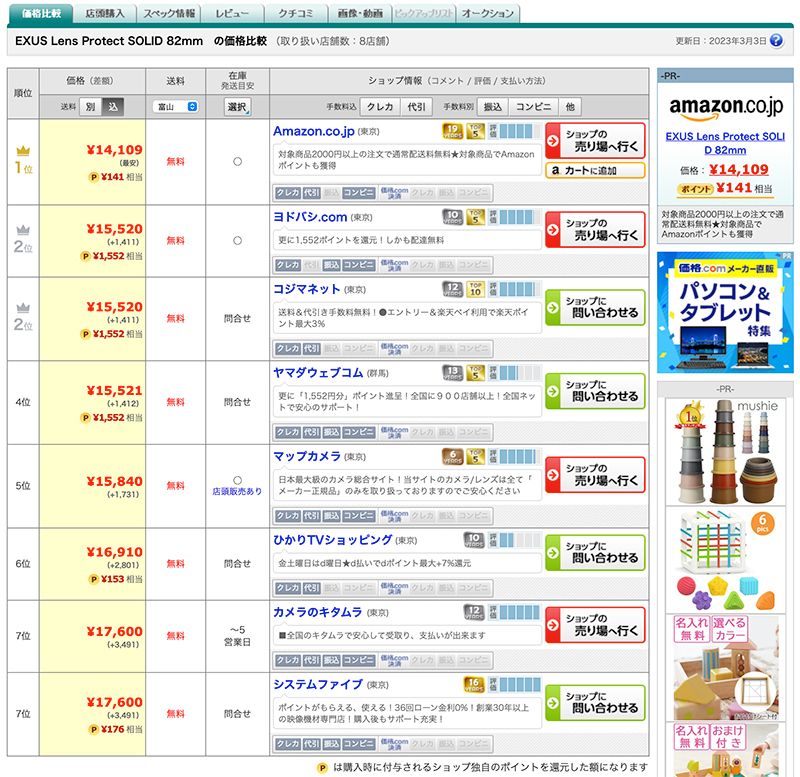Click the gold crown rank 1 icon
The image size is (800, 777).
[23, 151]
